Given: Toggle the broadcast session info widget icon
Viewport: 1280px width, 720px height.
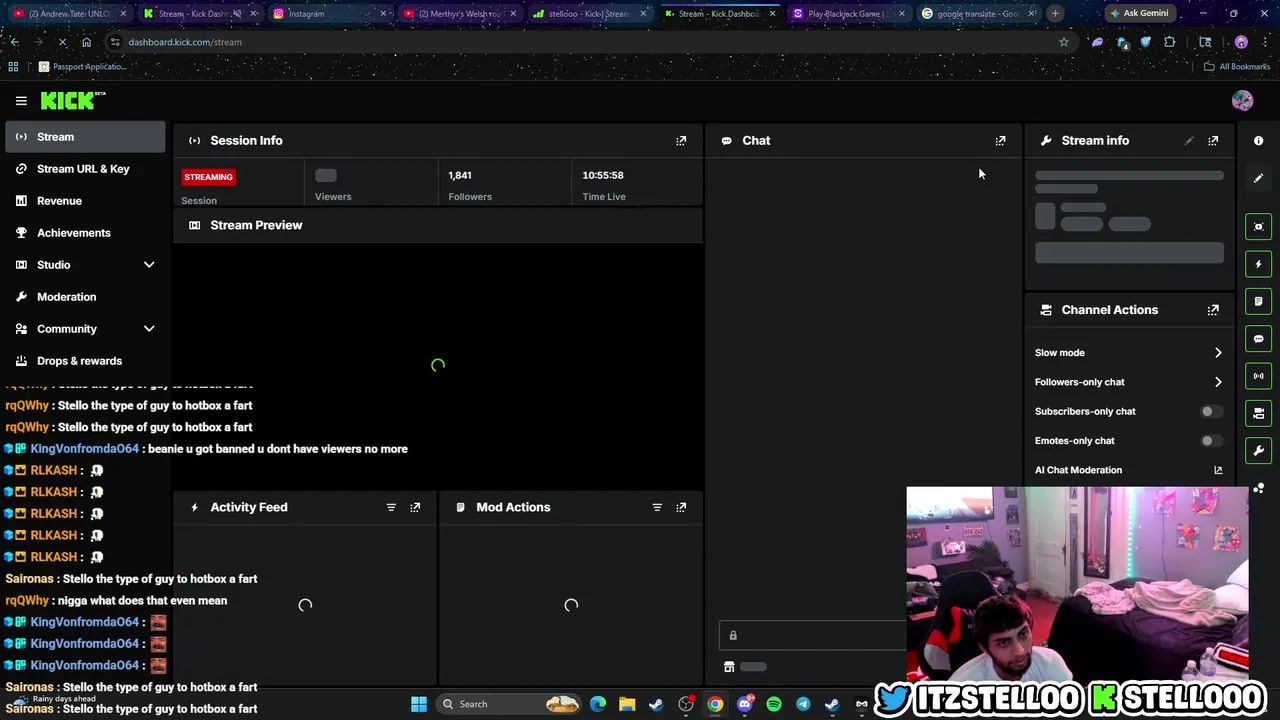Looking at the screenshot, I should (1259, 376).
